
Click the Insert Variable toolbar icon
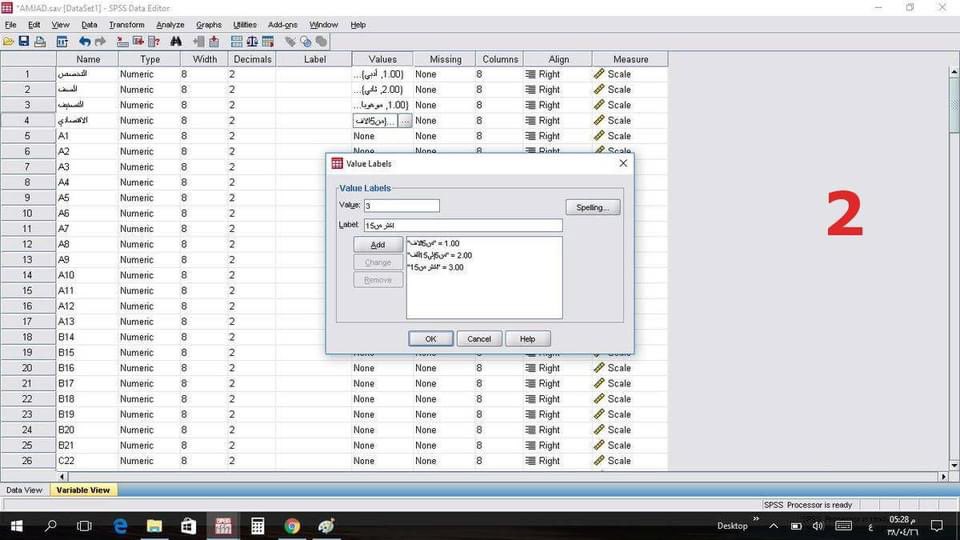point(214,42)
